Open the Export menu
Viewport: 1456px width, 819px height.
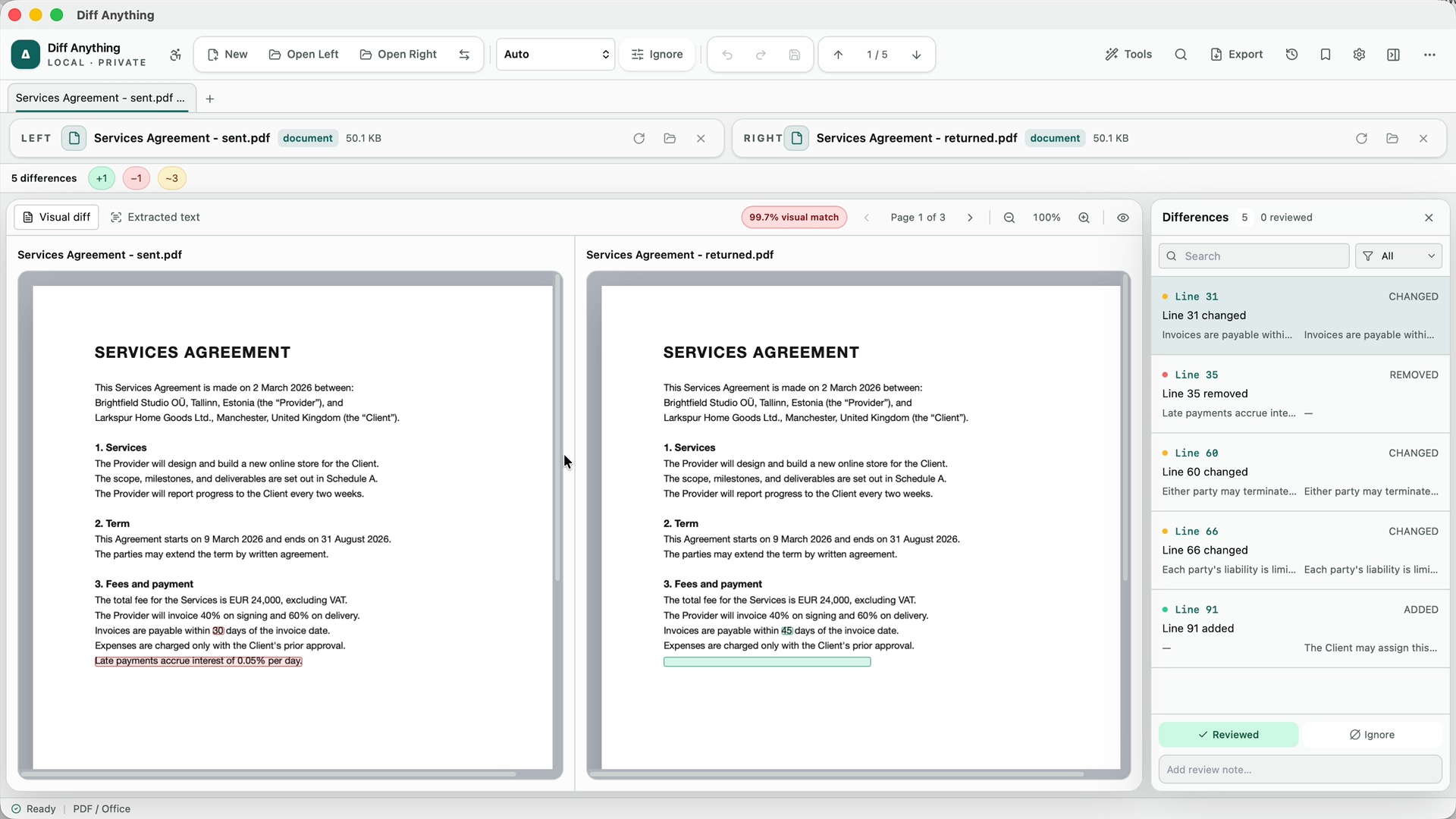coord(1237,55)
